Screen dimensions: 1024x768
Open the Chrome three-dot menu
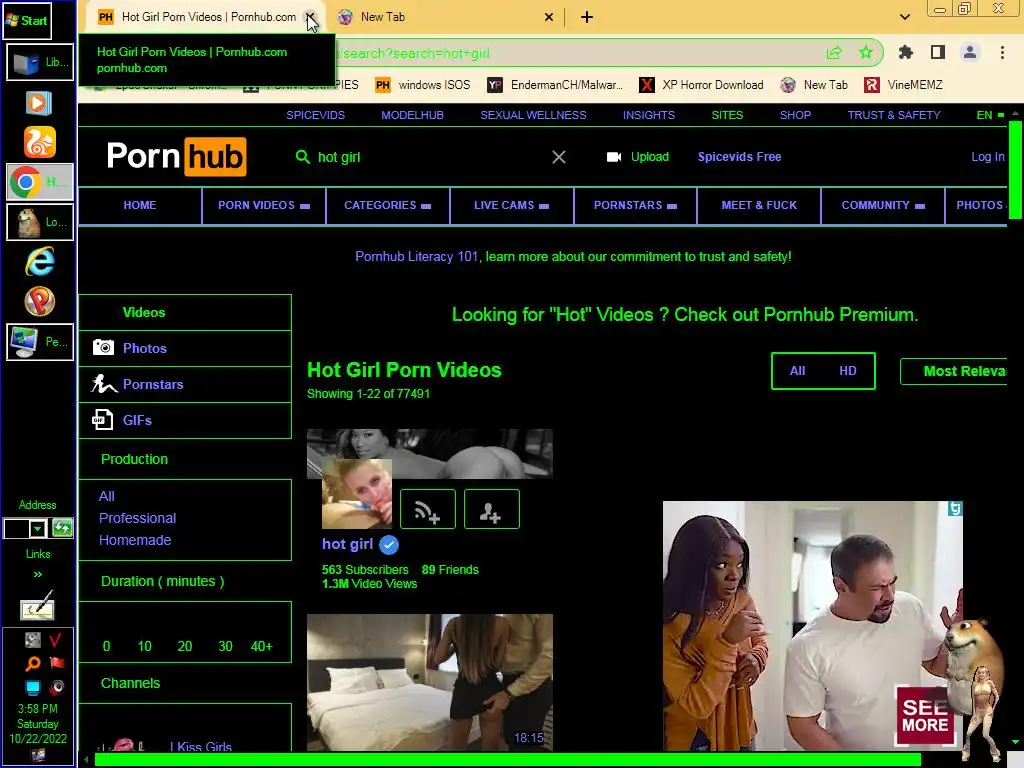click(x=1002, y=52)
